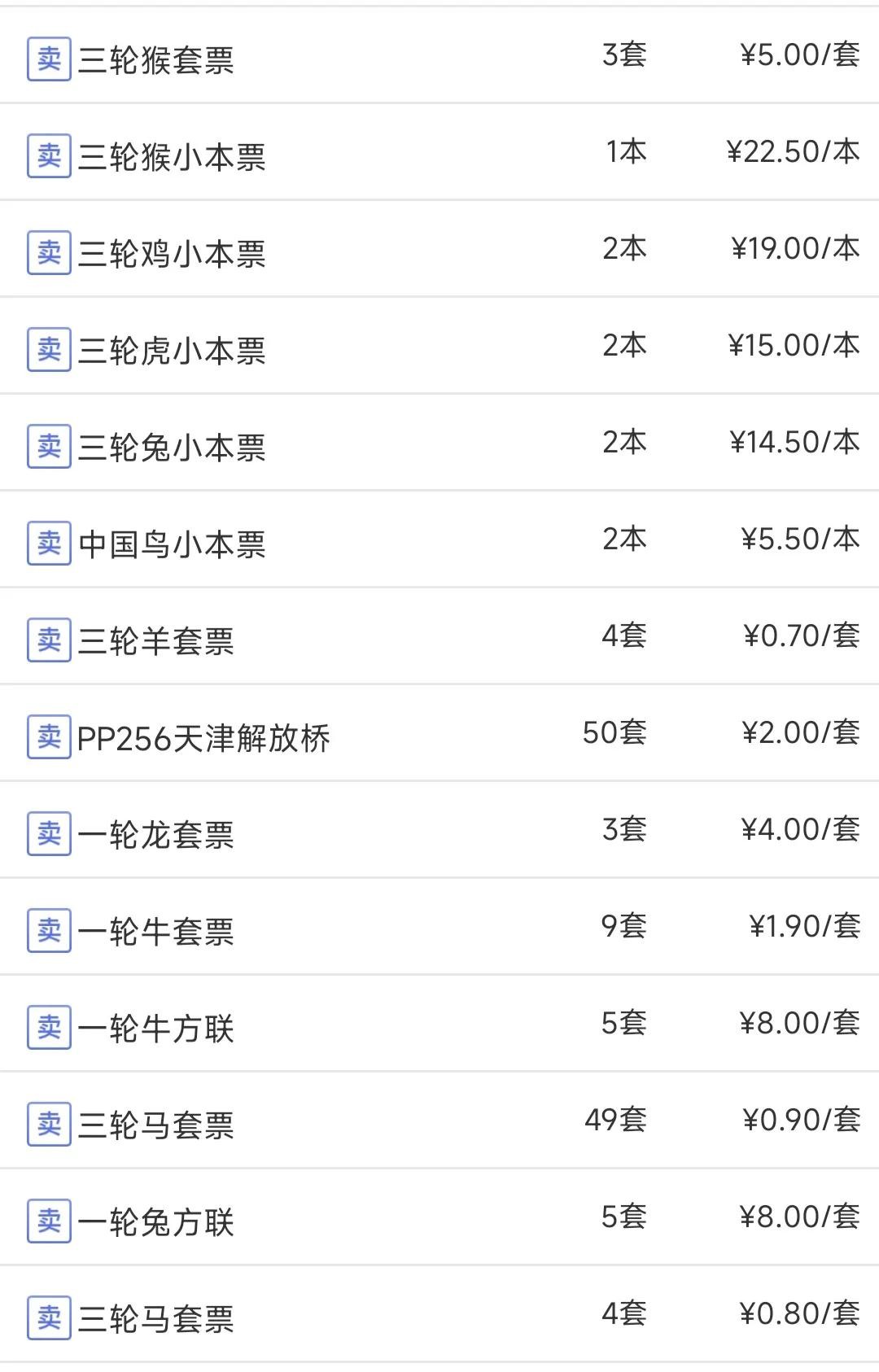This screenshot has height=1372, width=879.
Task: Tap the 卖 badge on 中国鸟小本票 row
Action: click(49, 544)
